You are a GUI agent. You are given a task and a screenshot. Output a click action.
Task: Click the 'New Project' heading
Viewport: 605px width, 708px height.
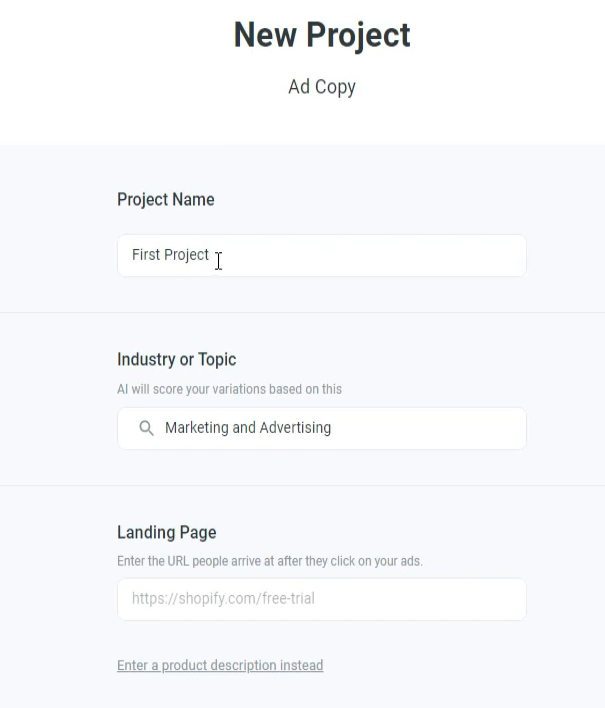click(x=321, y=35)
